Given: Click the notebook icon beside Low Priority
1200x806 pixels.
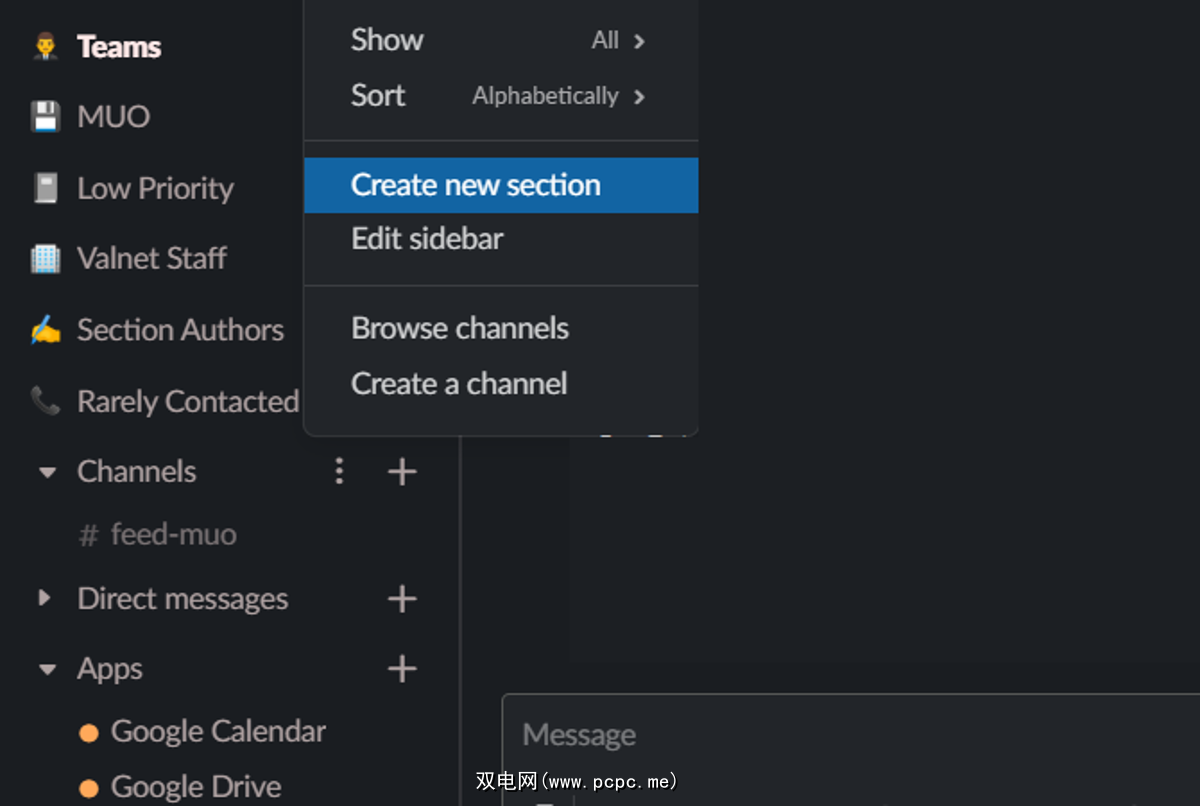Looking at the screenshot, I should click(45, 188).
